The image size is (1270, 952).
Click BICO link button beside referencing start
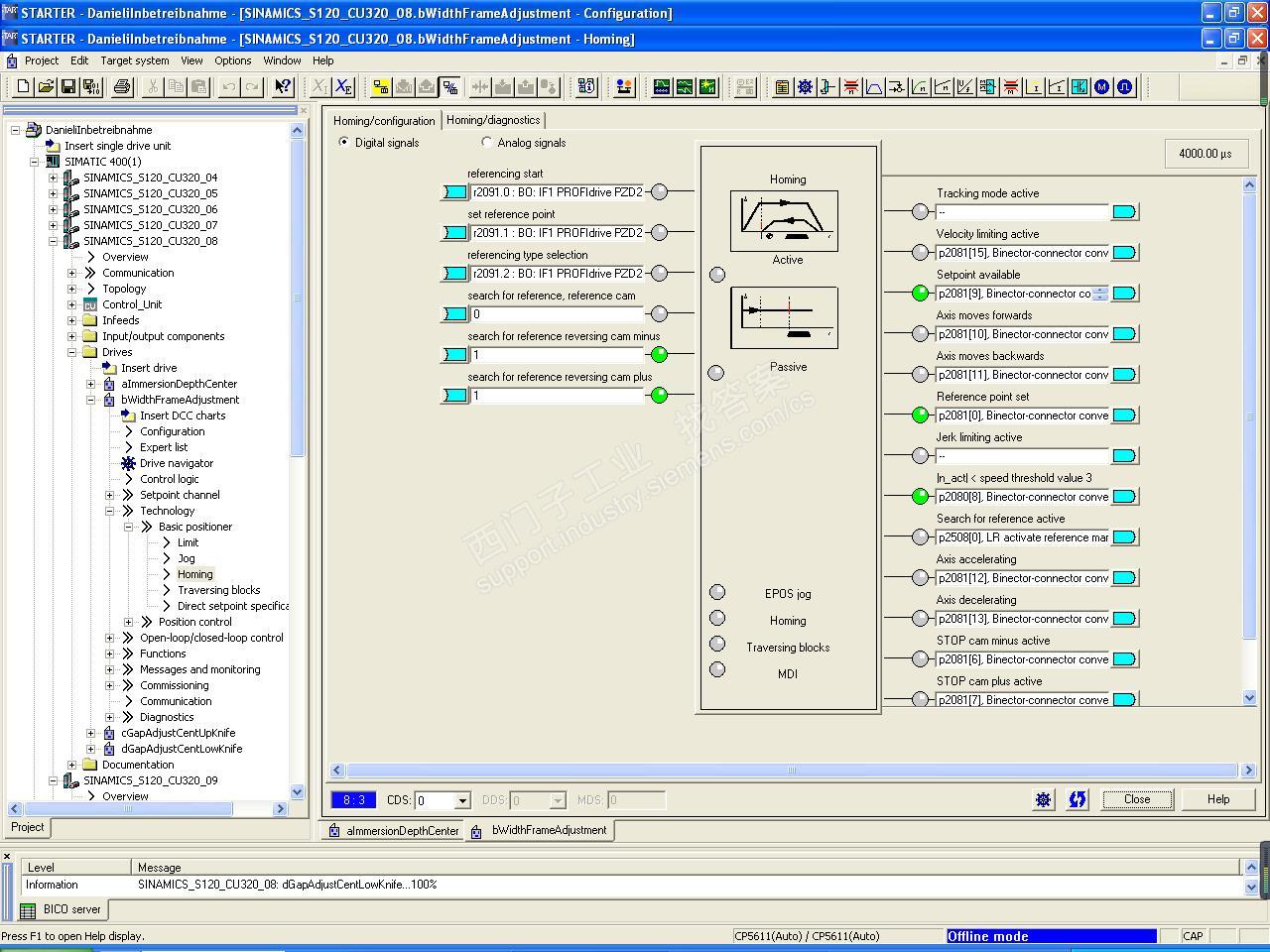(454, 192)
